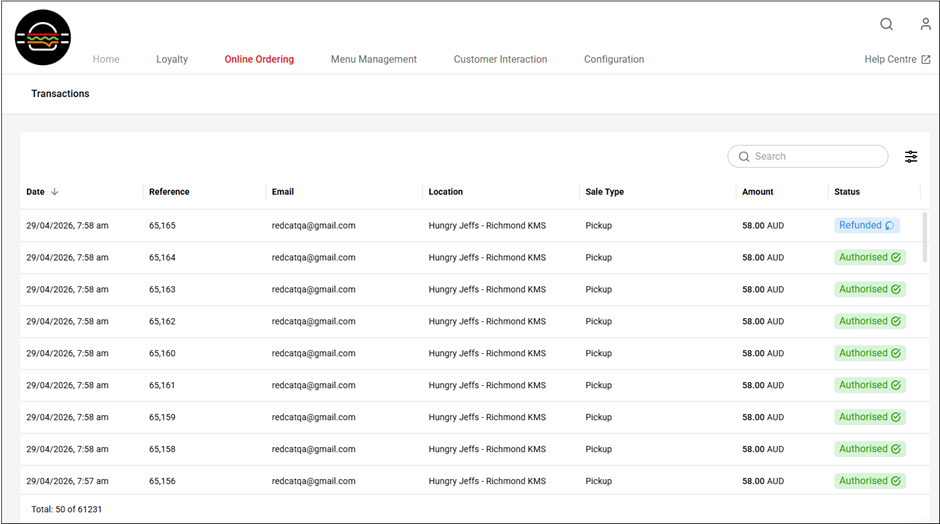The image size is (940, 524).
Task: Click into the transactions Search field
Action: click(815, 157)
